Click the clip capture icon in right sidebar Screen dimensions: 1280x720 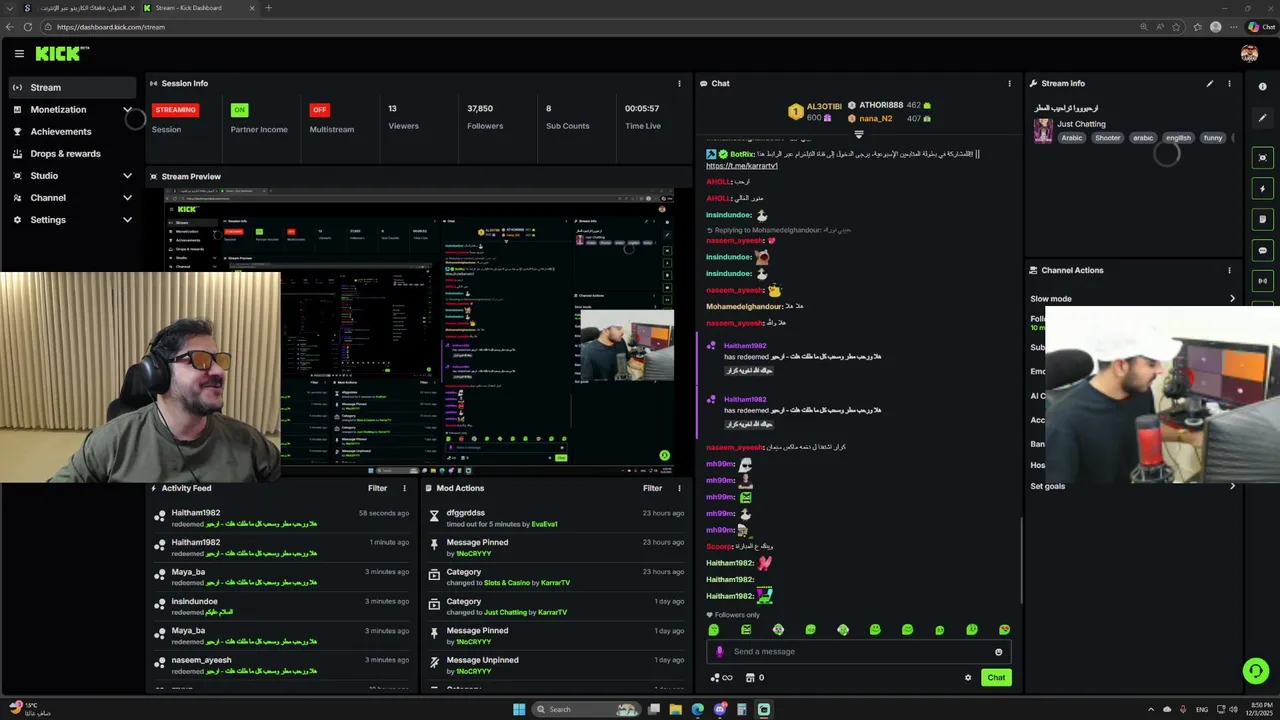1263,158
